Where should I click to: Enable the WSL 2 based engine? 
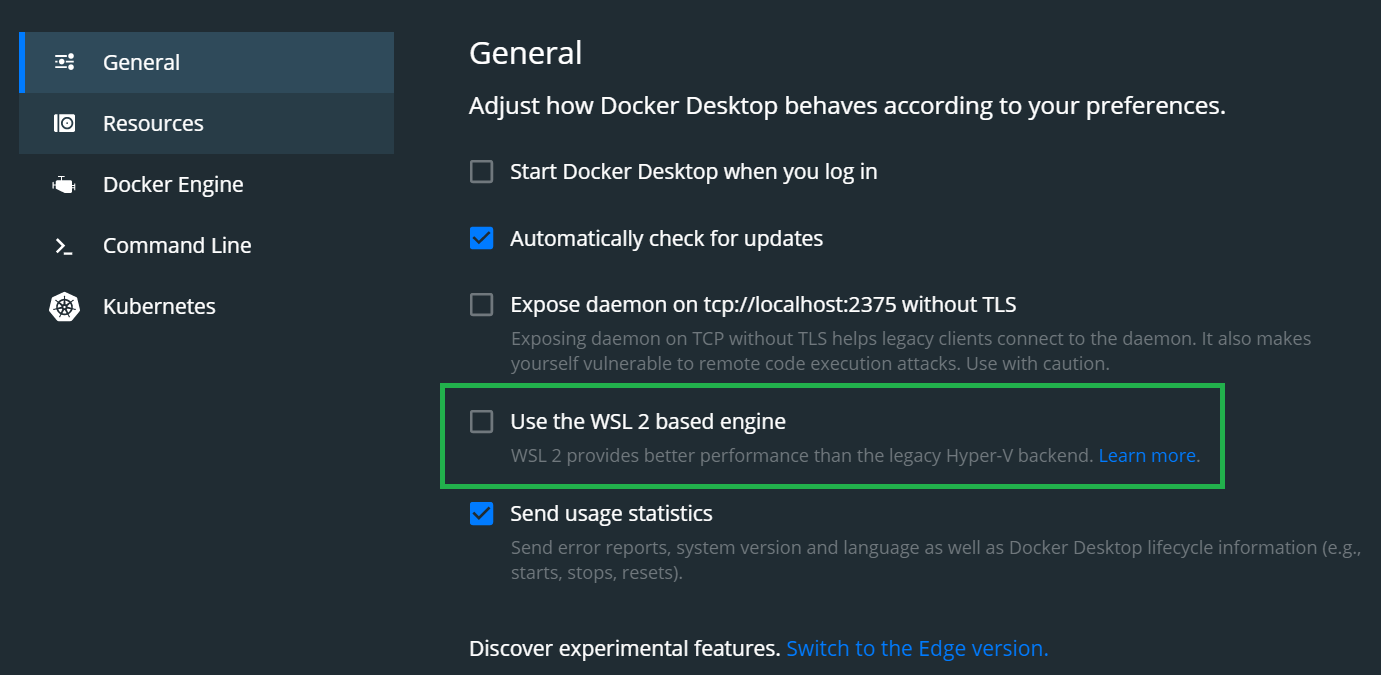481,421
